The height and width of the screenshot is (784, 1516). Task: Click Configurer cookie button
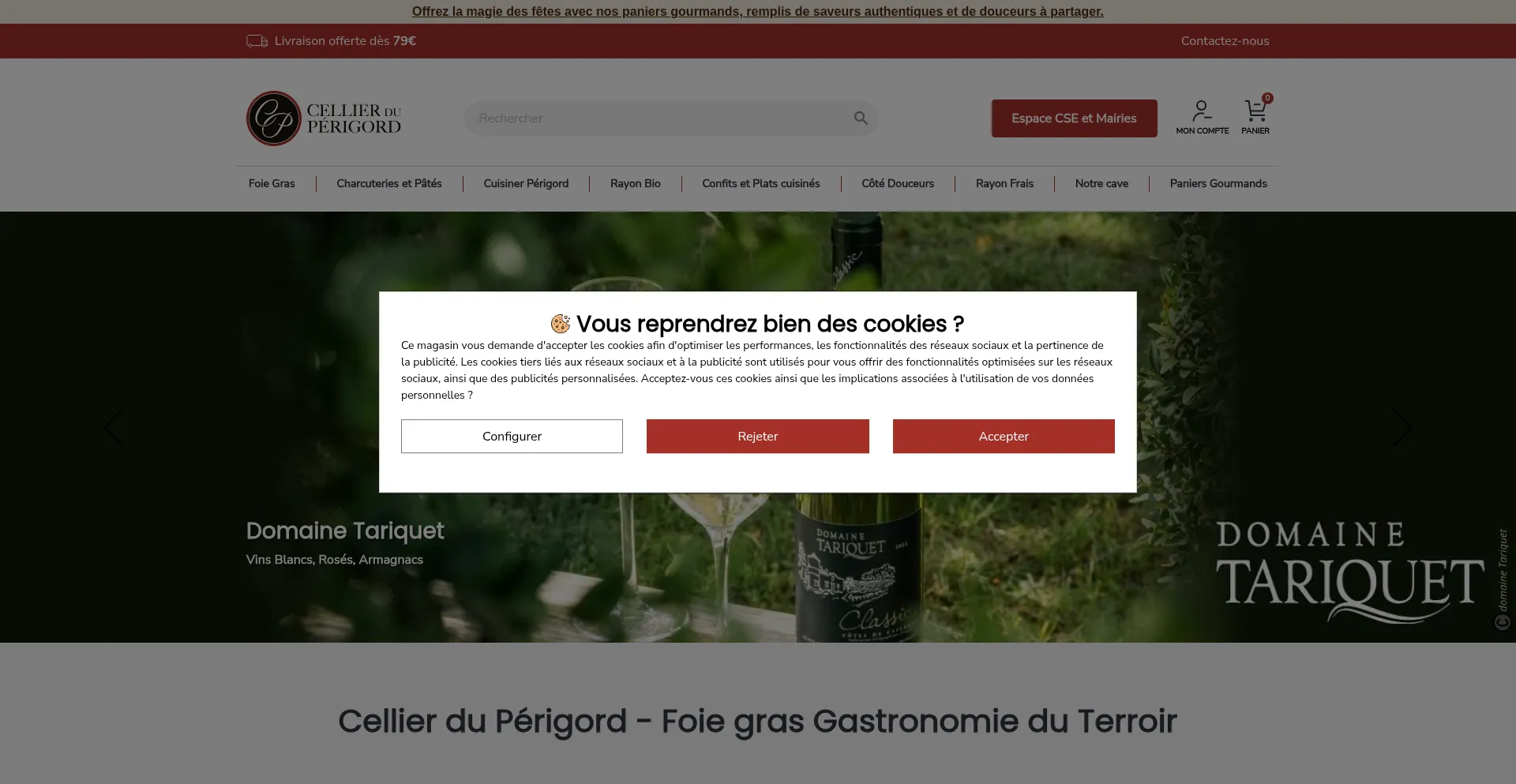[512, 437]
